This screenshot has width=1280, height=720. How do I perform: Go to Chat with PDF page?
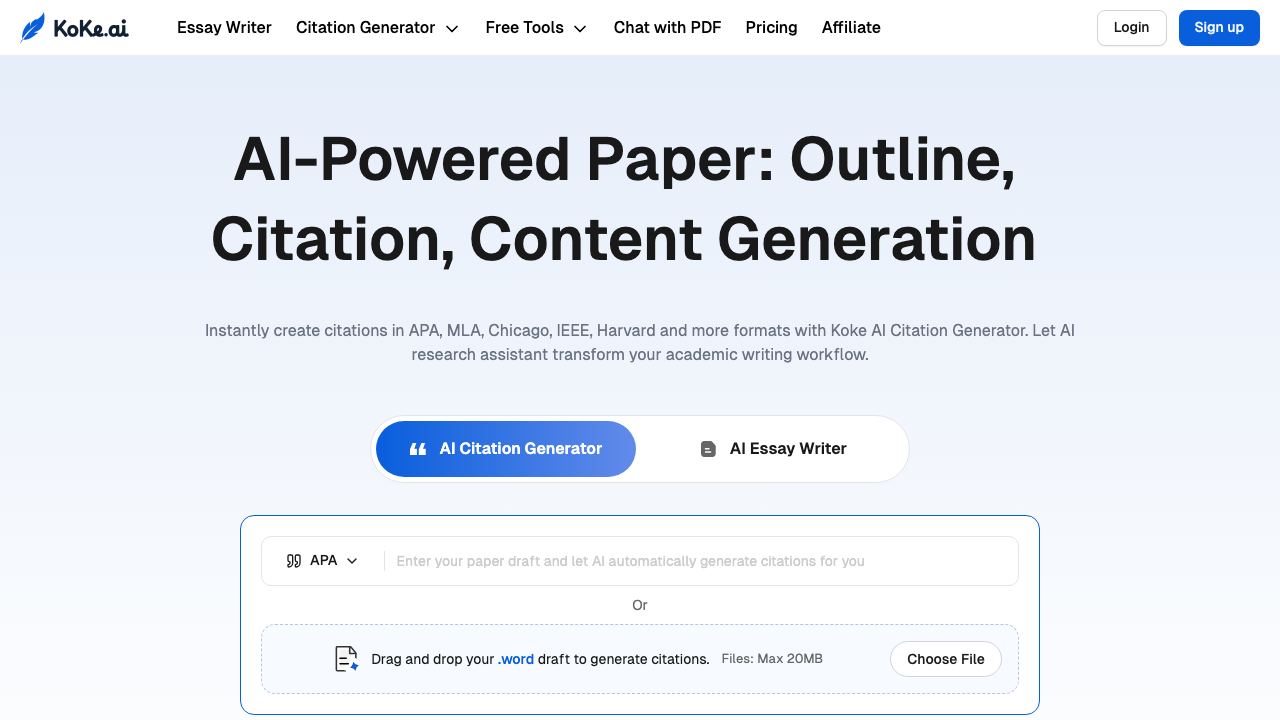coord(667,28)
